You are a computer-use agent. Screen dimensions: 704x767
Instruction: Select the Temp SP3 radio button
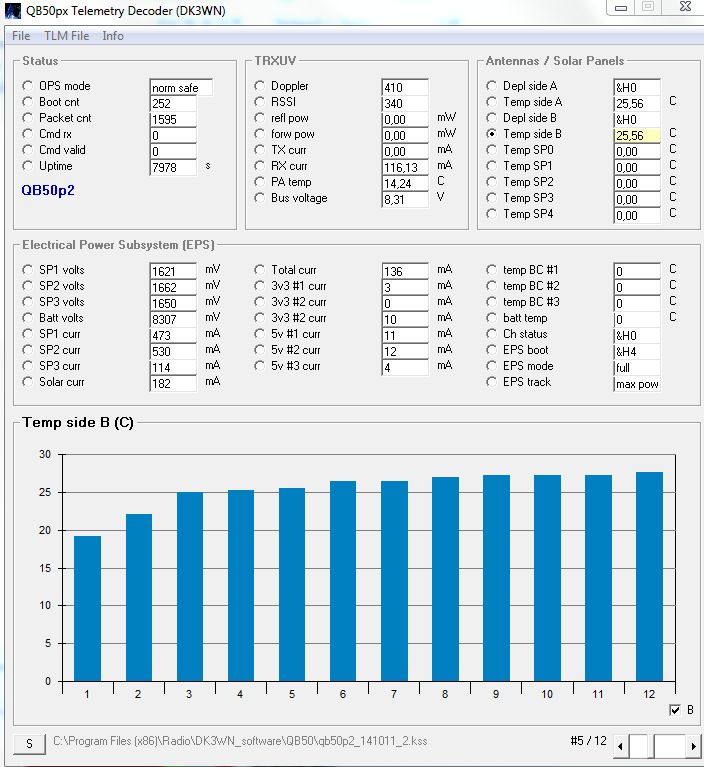coord(491,198)
